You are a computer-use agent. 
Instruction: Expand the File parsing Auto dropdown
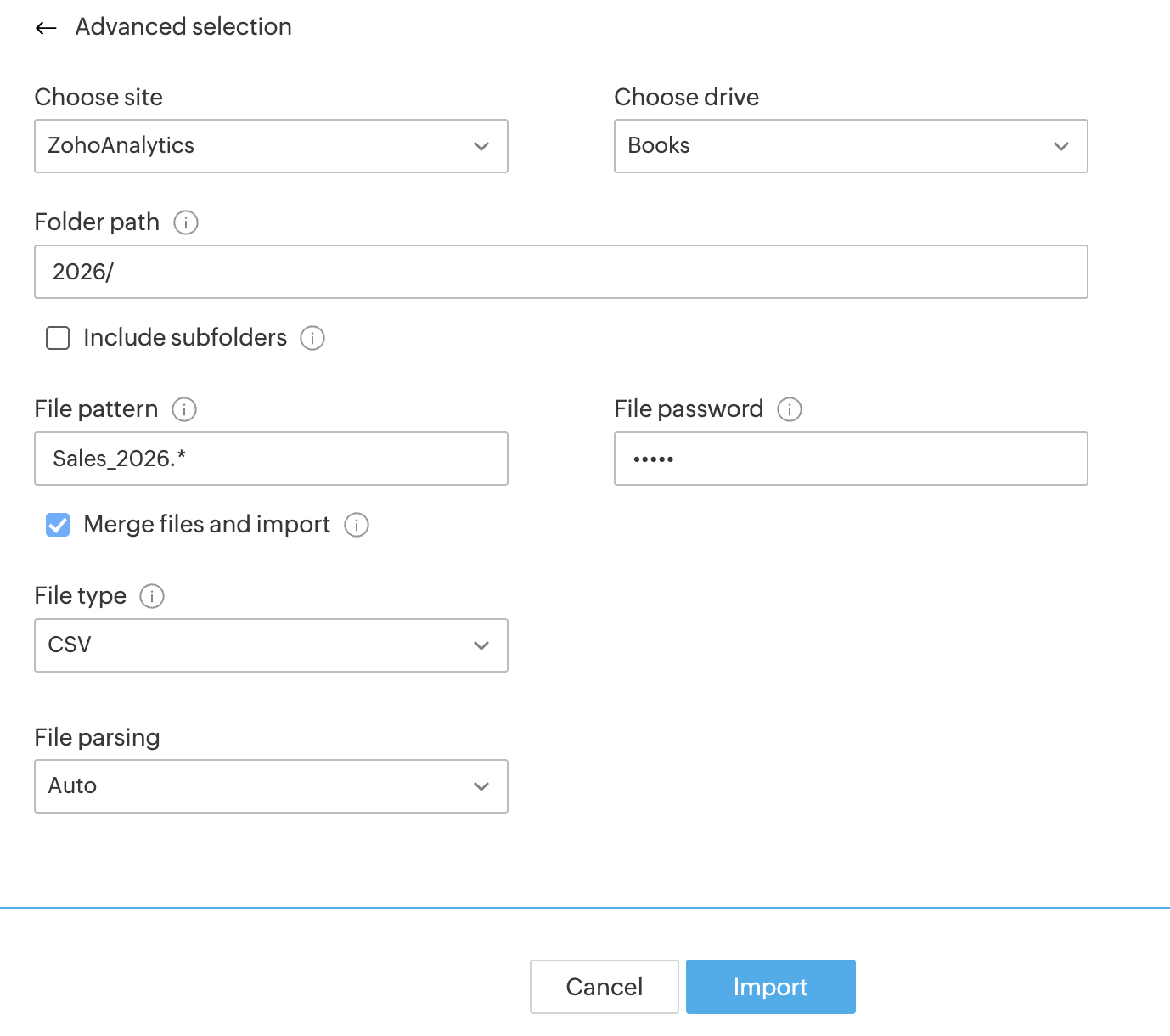[x=271, y=786]
